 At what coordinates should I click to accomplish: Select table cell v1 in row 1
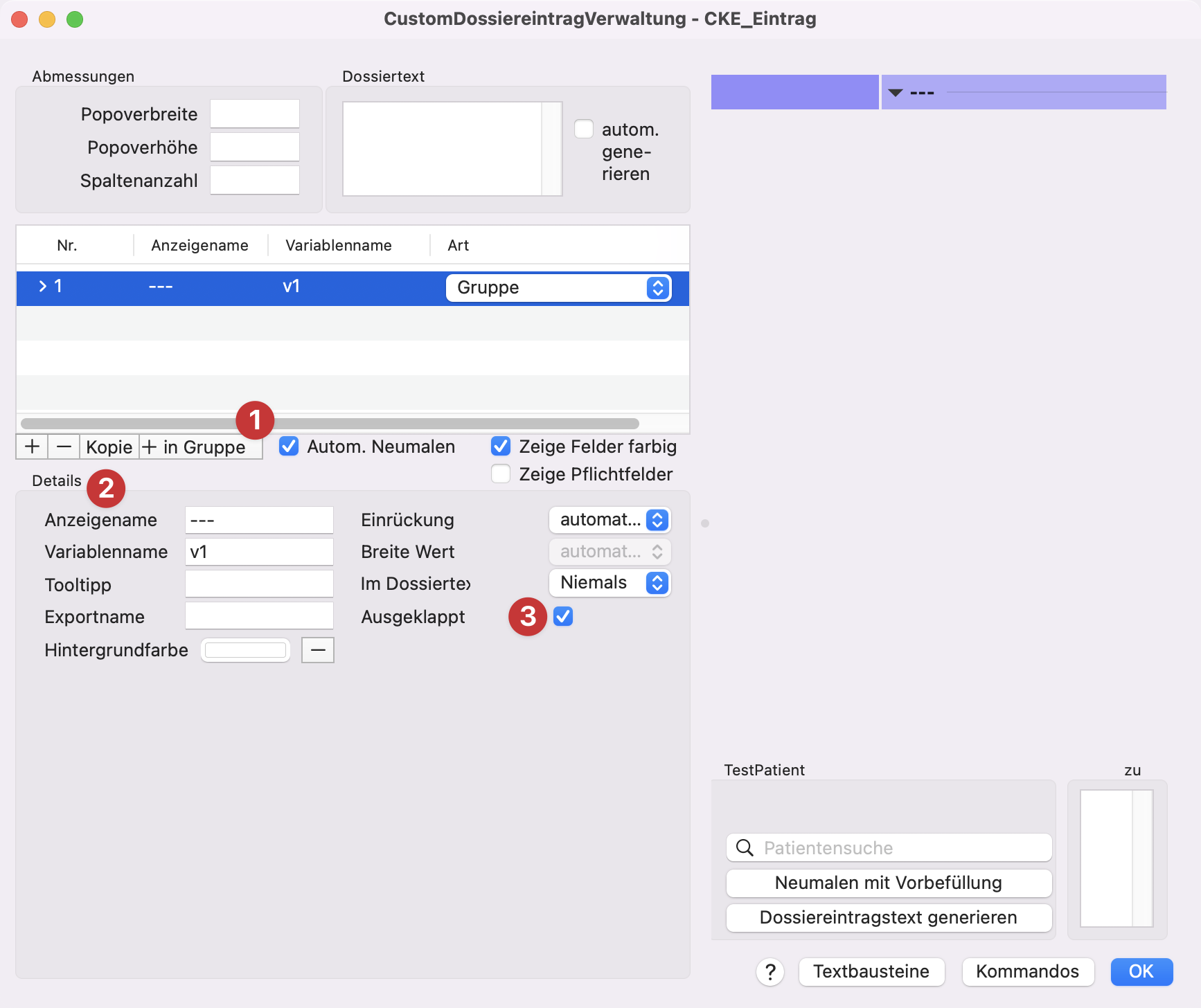(292, 286)
